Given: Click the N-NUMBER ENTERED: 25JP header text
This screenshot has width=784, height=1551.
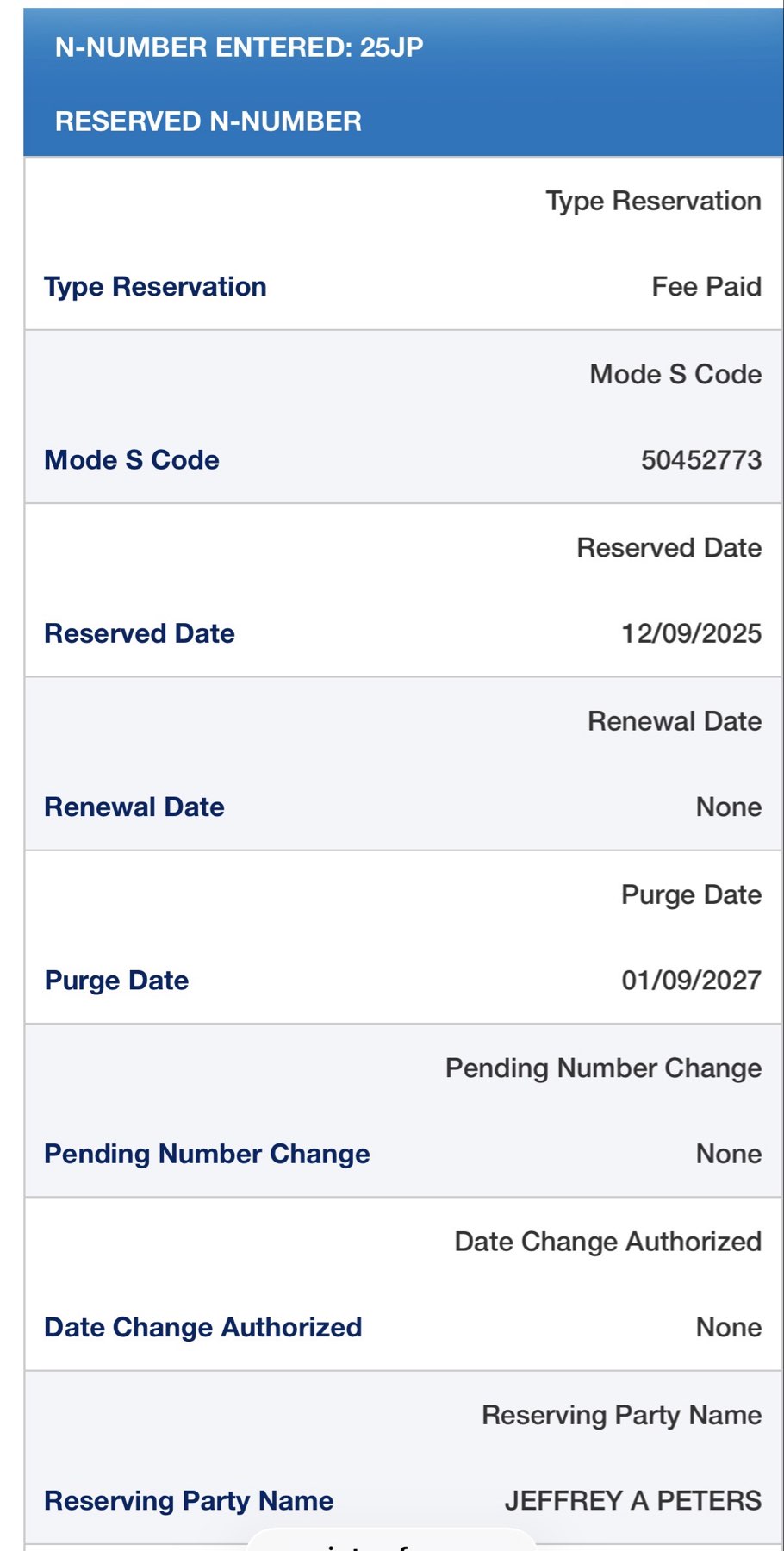Looking at the screenshot, I should pos(239,47).
